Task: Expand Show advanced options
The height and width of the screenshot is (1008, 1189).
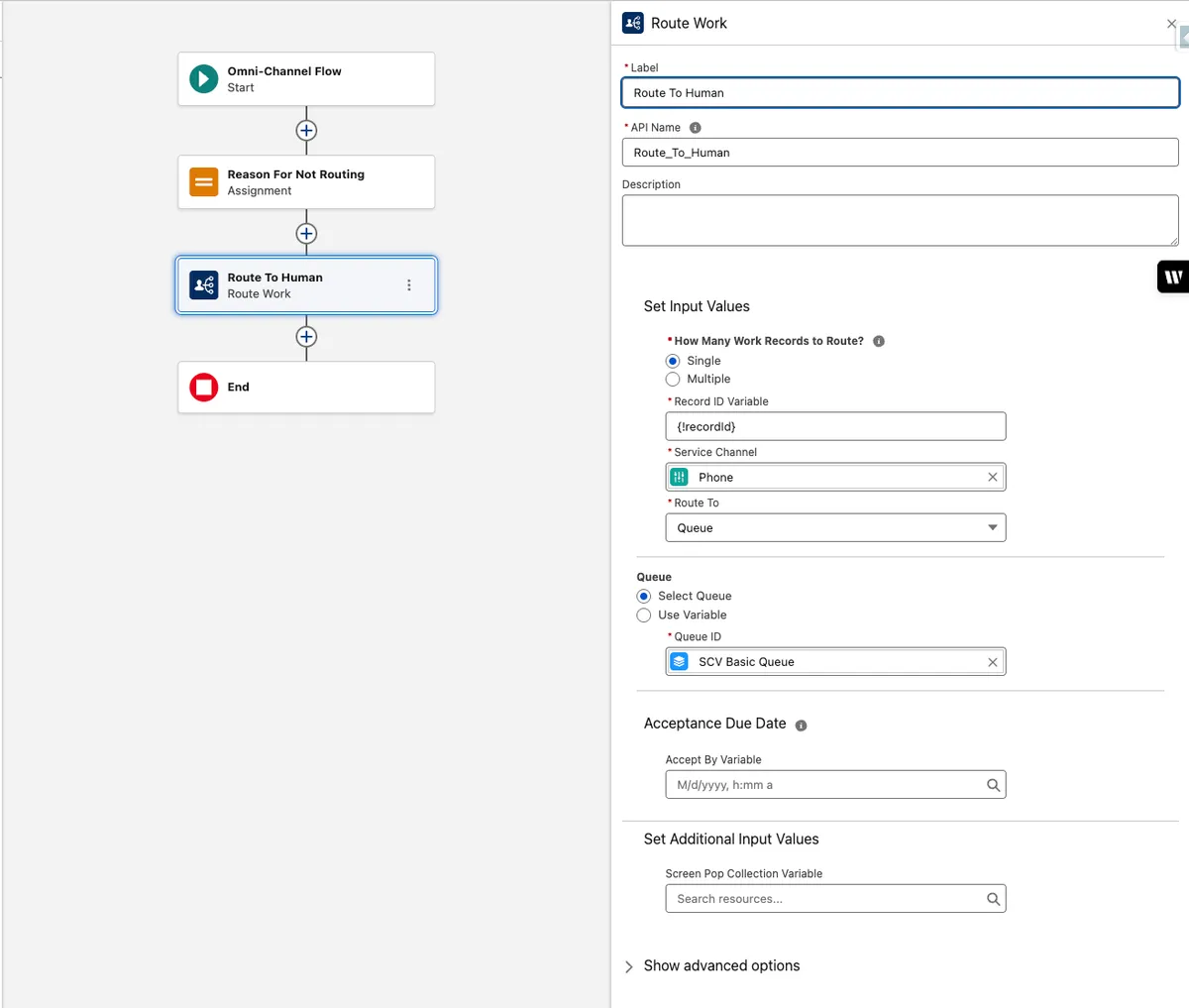Action: click(x=628, y=966)
